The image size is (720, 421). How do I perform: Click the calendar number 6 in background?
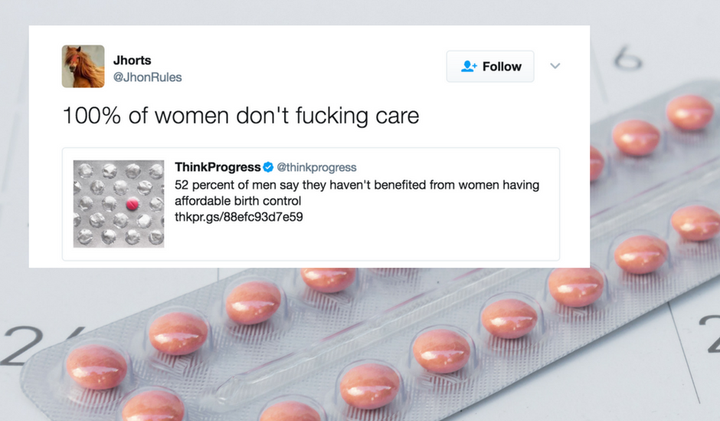tap(628, 58)
